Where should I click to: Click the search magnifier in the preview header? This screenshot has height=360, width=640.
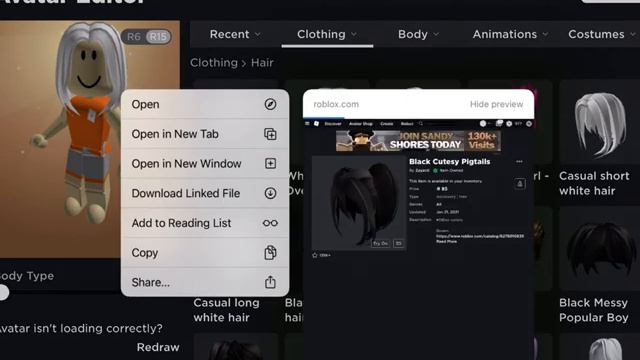(420, 123)
